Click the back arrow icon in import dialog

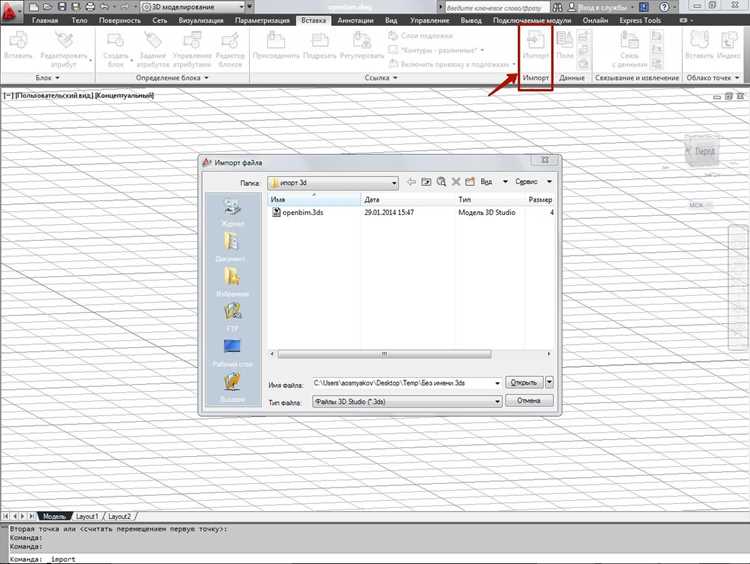tap(411, 182)
